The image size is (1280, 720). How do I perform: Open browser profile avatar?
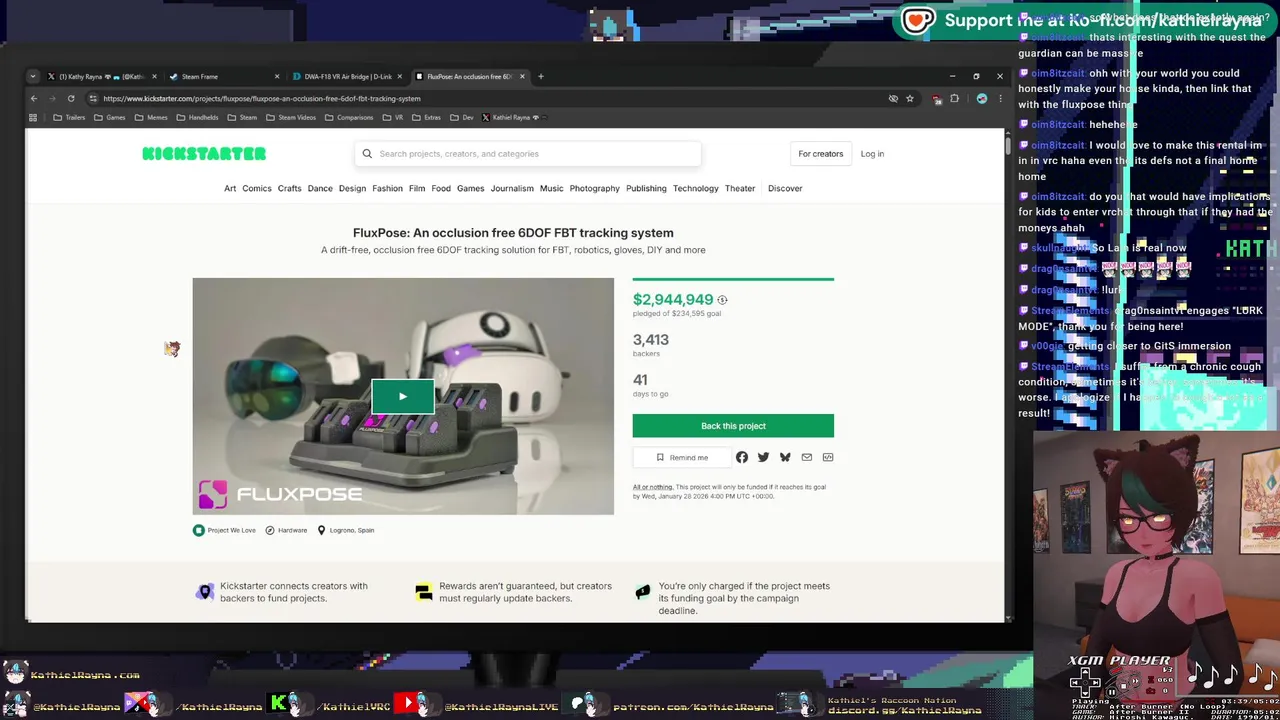click(982, 98)
